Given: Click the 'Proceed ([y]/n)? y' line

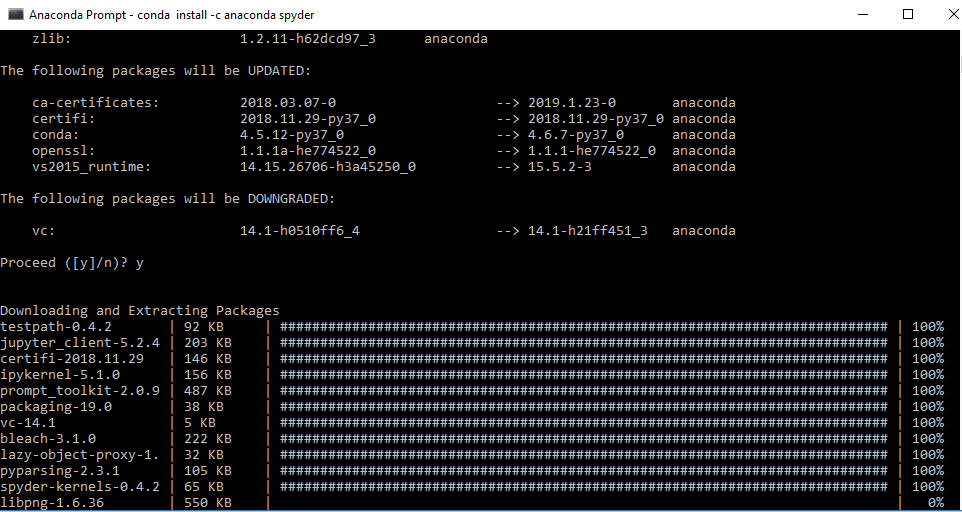Looking at the screenshot, I should [72, 263].
